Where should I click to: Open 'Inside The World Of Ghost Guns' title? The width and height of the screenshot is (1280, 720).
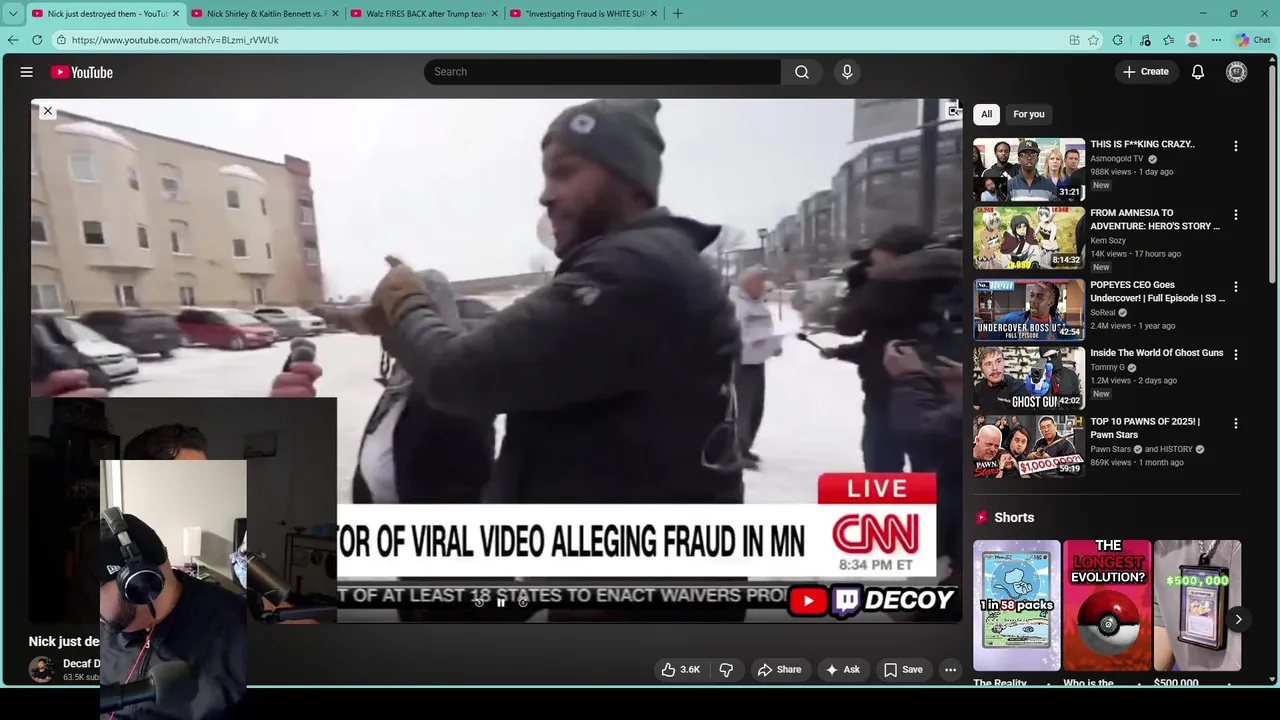click(1157, 353)
